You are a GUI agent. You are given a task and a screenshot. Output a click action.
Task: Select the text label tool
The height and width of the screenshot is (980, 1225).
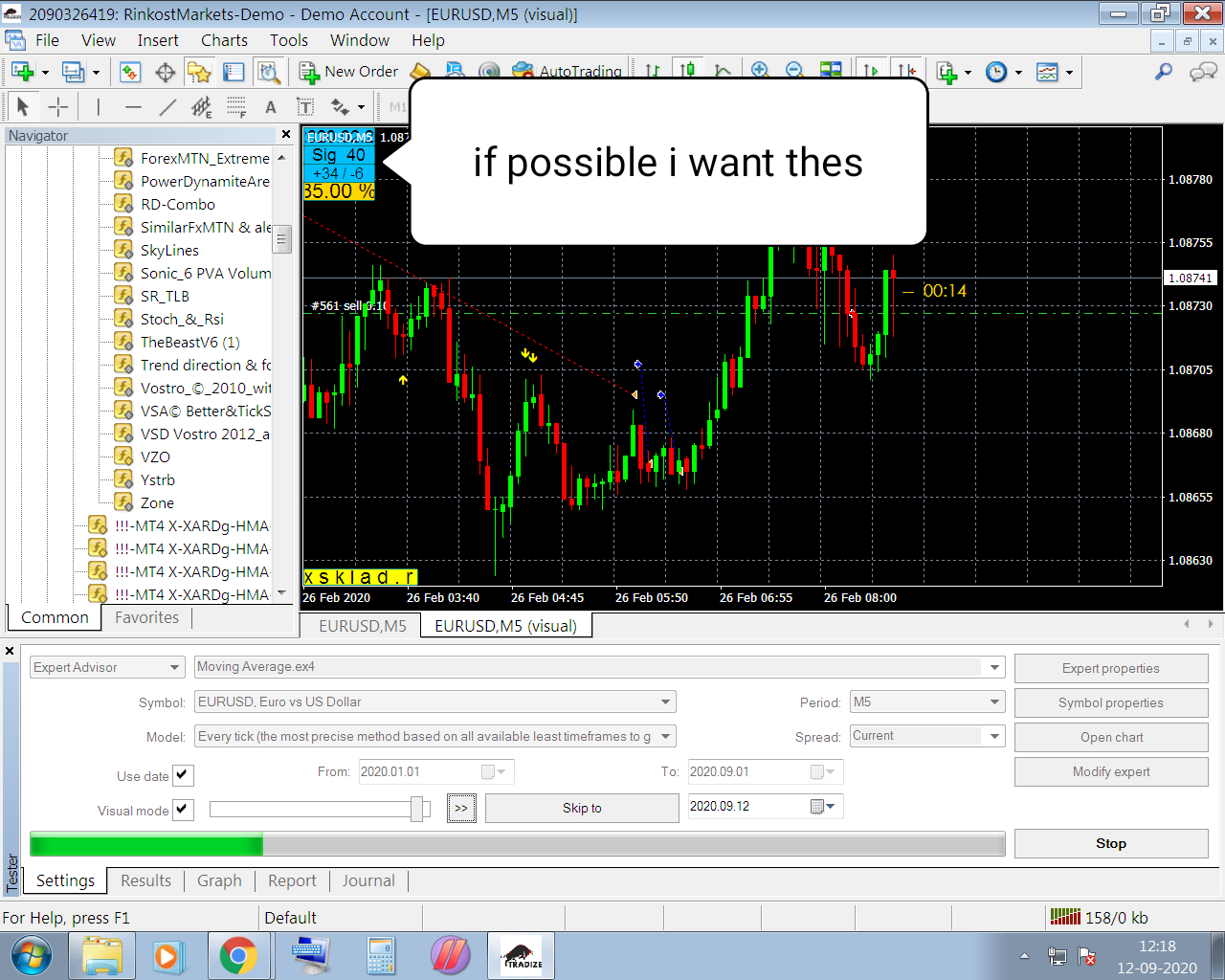coord(305,106)
